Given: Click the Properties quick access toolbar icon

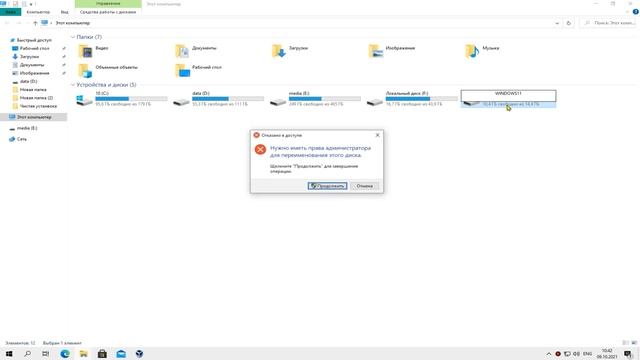Looking at the screenshot, I should [x=15, y=4].
